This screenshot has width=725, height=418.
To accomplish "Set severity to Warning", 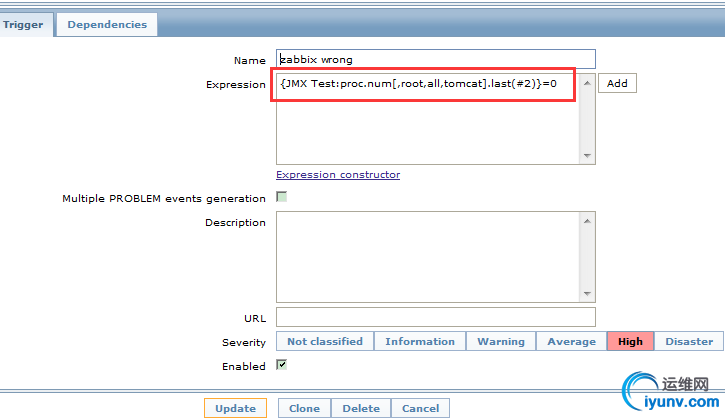I will point(501,341).
